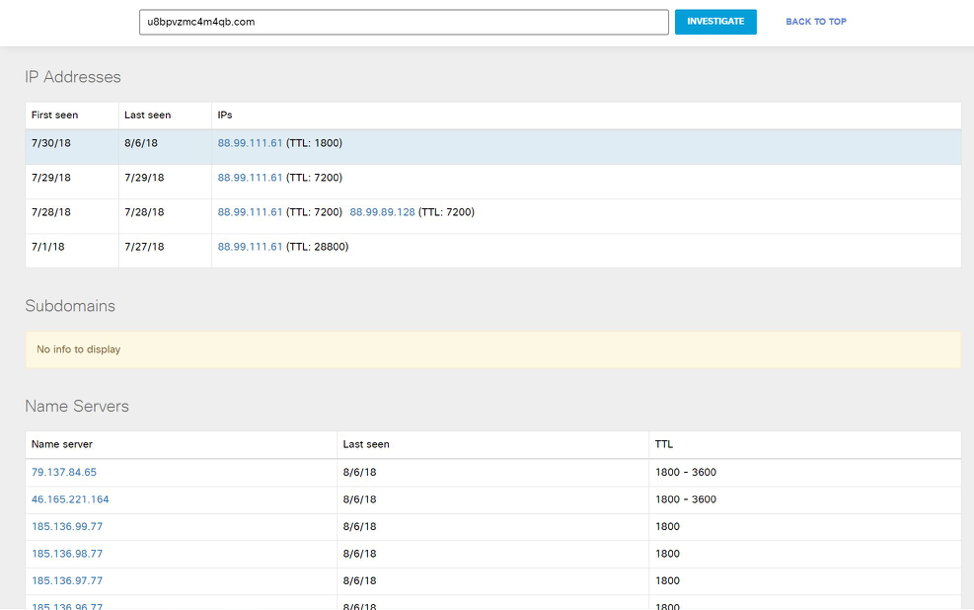Image resolution: width=974 pixels, height=610 pixels.
Task: Select name server 185.136.99.77
Action: pyautogui.click(x=67, y=526)
